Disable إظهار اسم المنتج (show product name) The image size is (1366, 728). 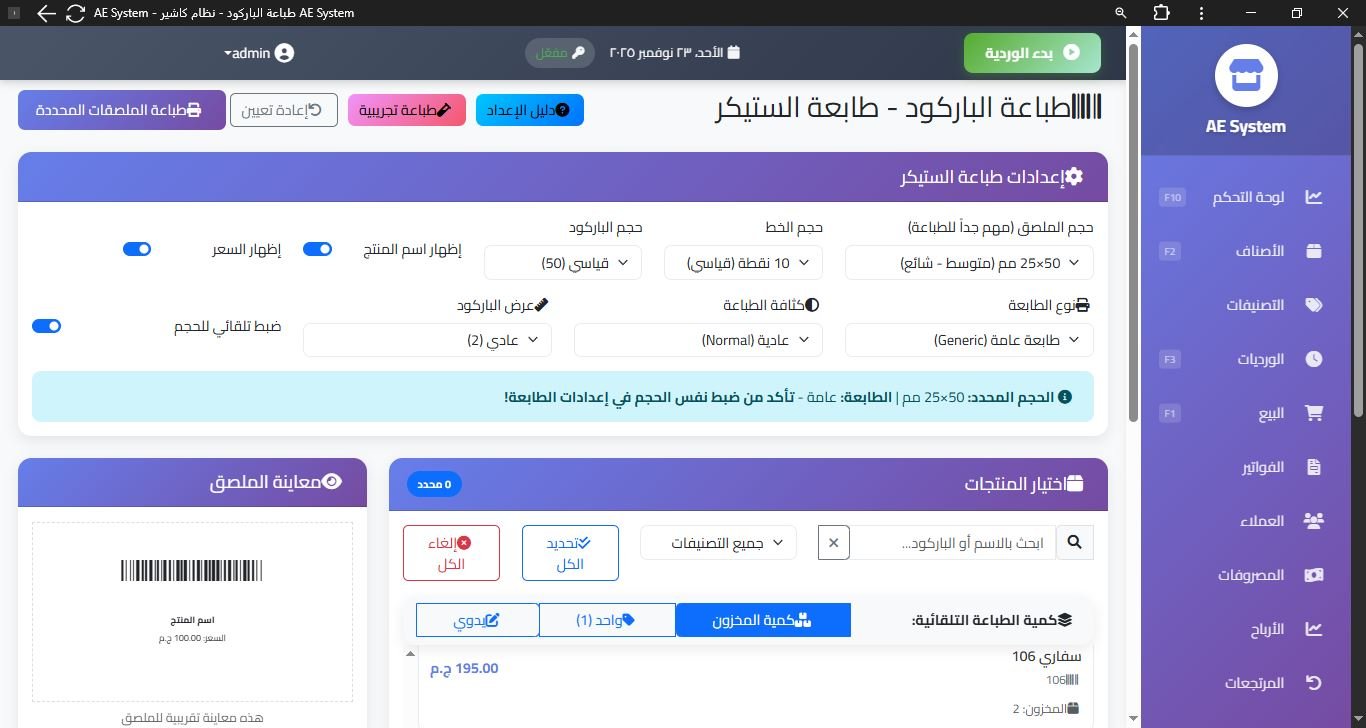[317, 249]
